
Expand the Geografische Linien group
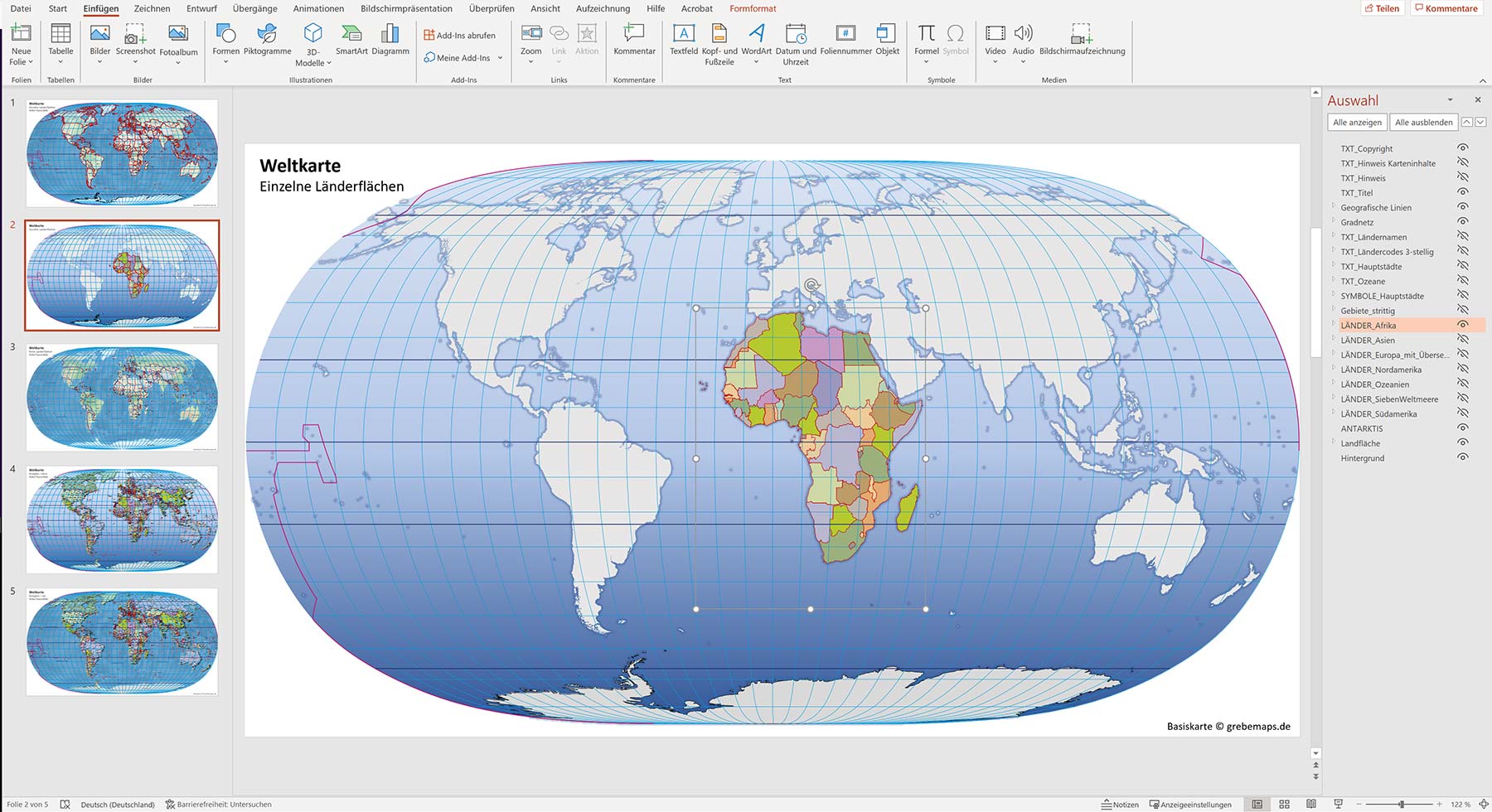1334,207
